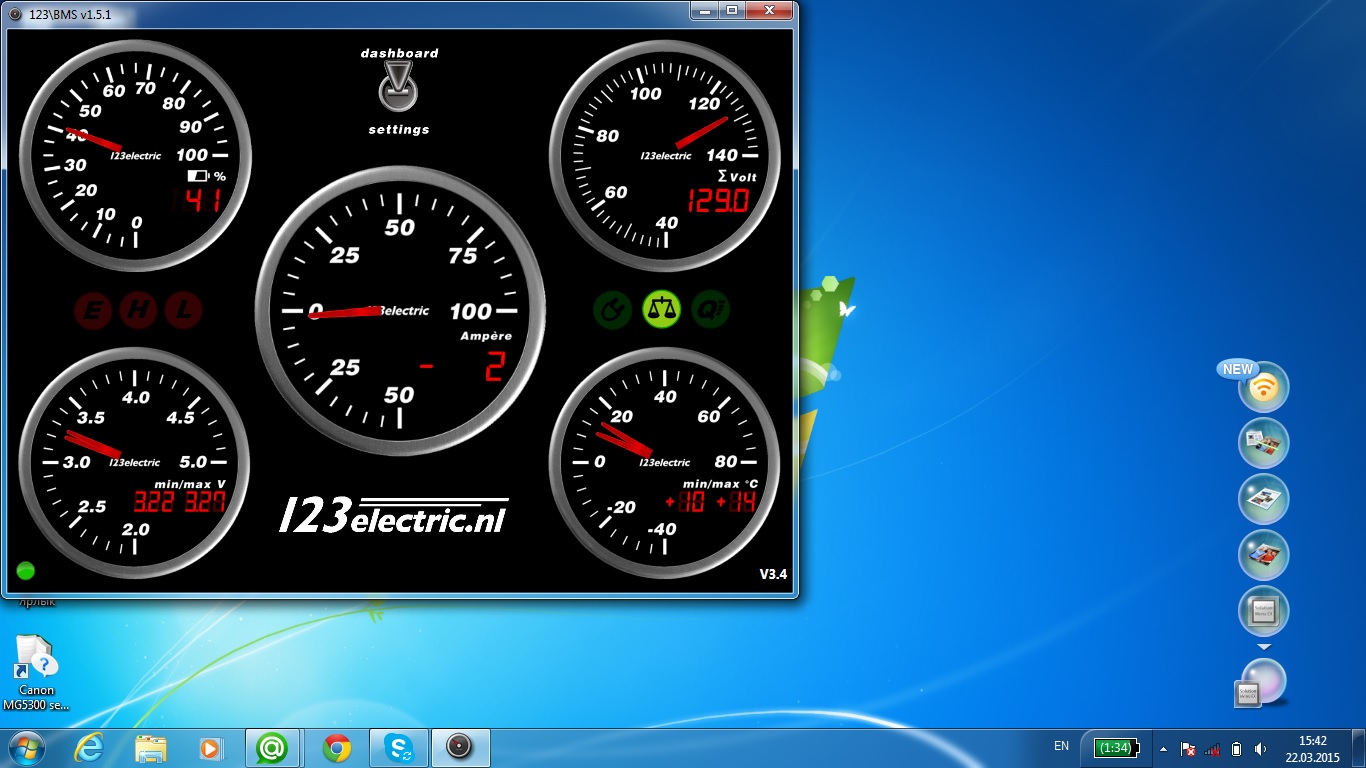Flip the dashboard/settings toggle switch
1366x768 pixels.
pyautogui.click(x=398, y=89)
